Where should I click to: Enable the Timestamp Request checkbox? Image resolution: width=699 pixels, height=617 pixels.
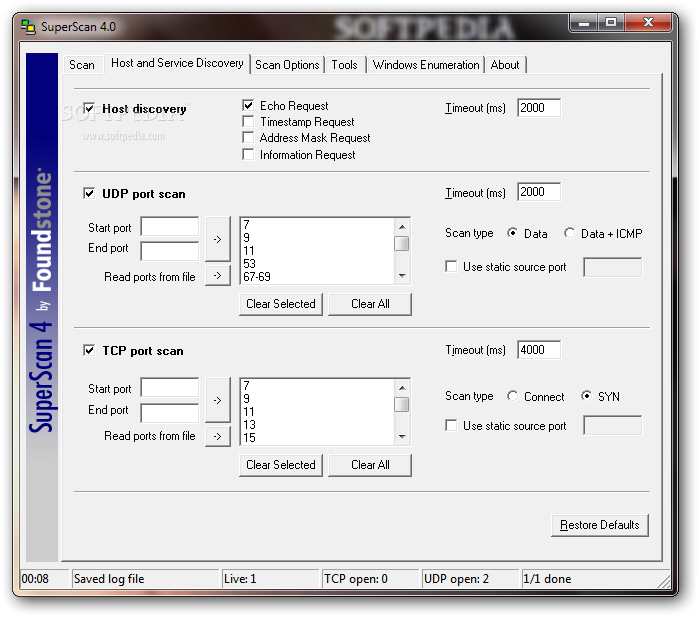pos(248,122)
